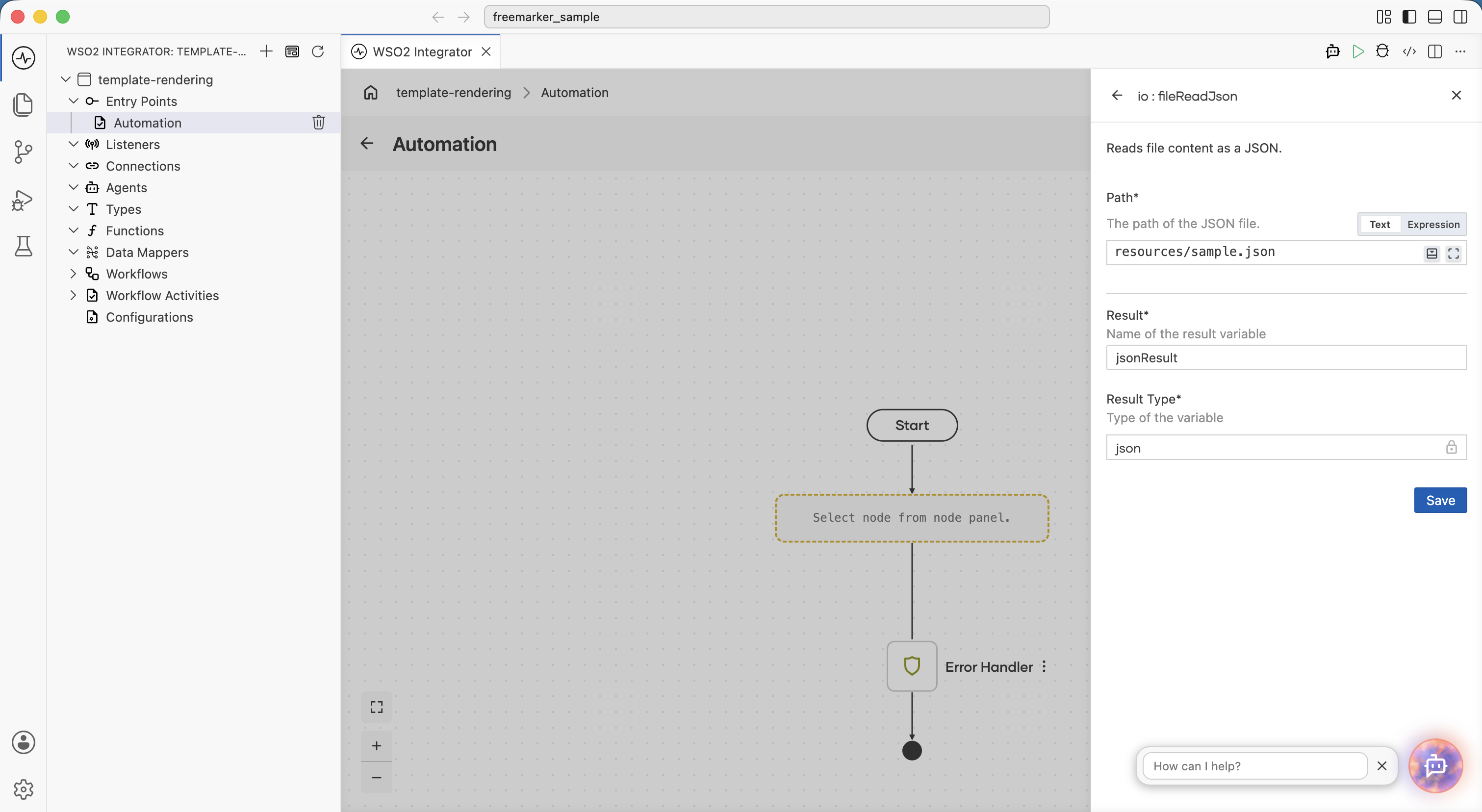Collapse the Entry Points section
The height and width of the screenshot is (812, 1482).
click(73, 101)
